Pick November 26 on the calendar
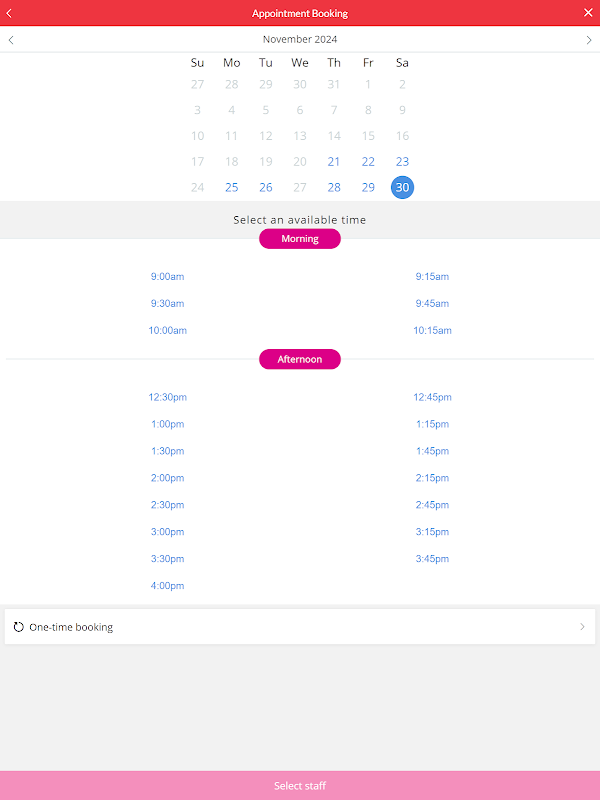Viewport: 600px width, 800px height. tap(266, 187)
